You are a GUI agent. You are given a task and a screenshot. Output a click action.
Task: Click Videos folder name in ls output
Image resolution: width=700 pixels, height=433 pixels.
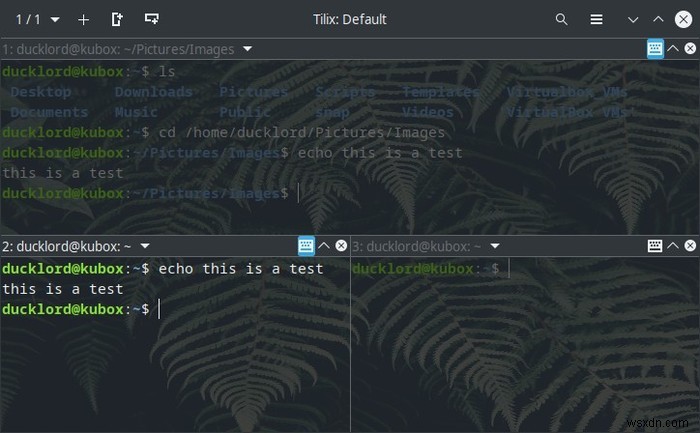click(x=428, y=112)
